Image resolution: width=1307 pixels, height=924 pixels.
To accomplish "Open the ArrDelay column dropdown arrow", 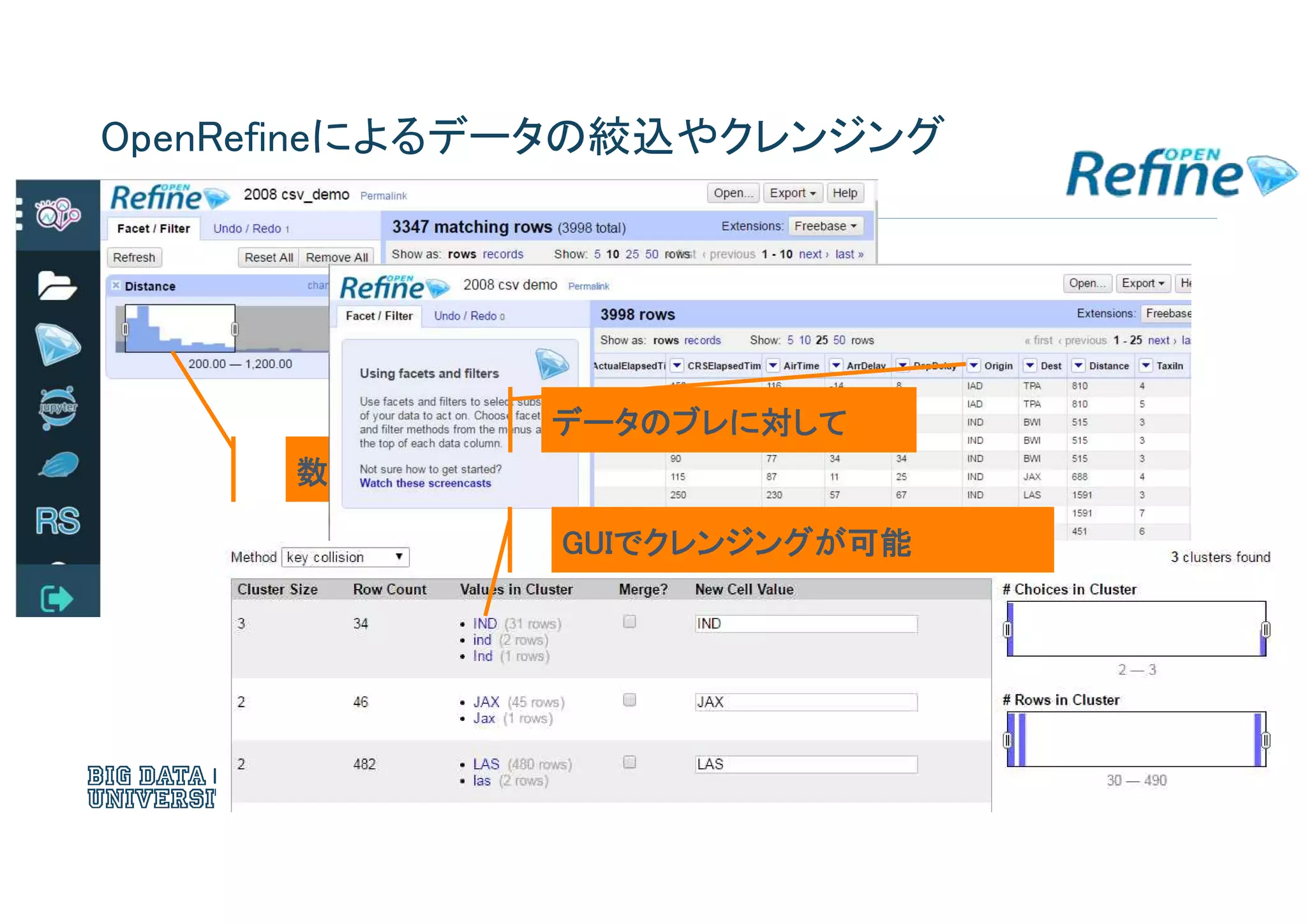I will pos(835,365).
